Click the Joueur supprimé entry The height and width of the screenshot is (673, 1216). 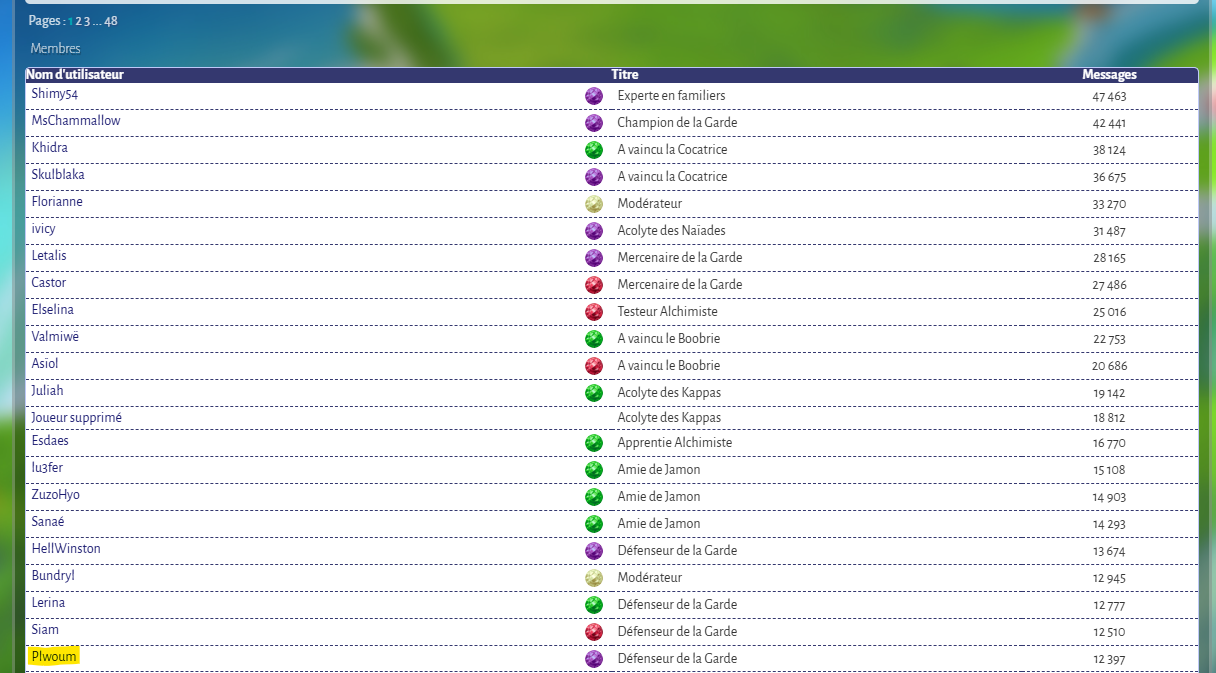[77, 418]
